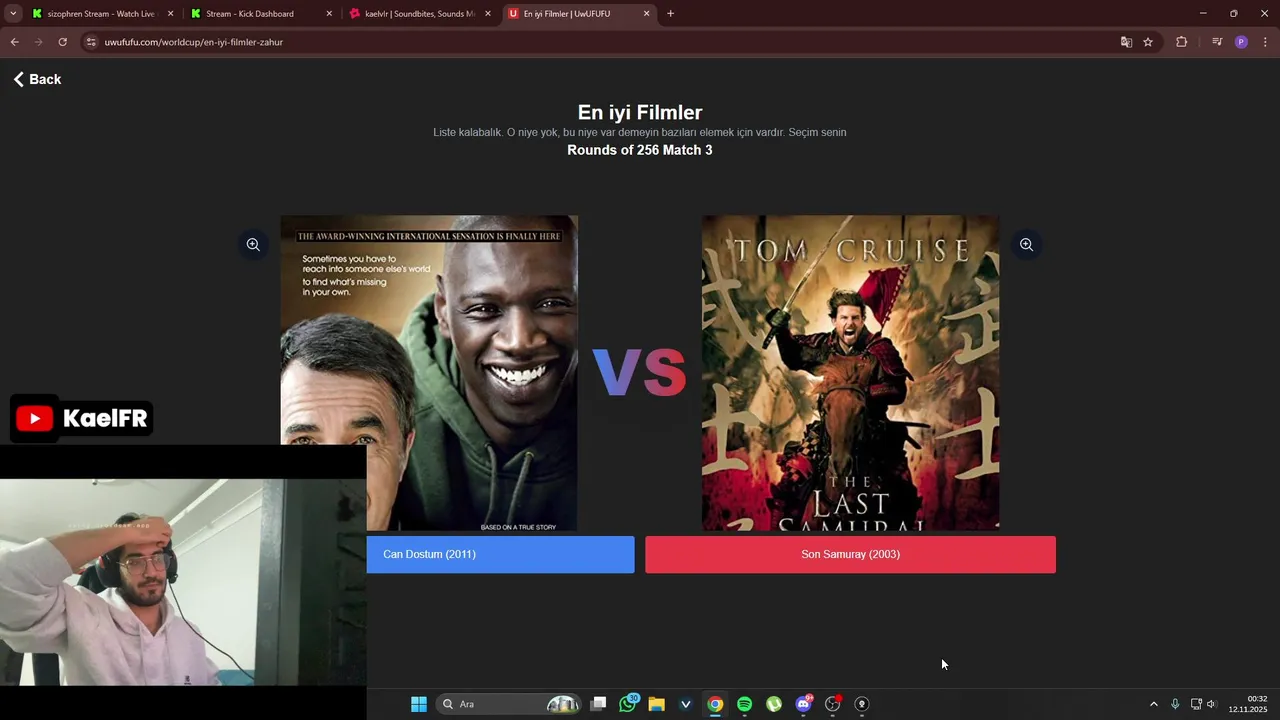Open the Windows Start menu

point(419,704)
